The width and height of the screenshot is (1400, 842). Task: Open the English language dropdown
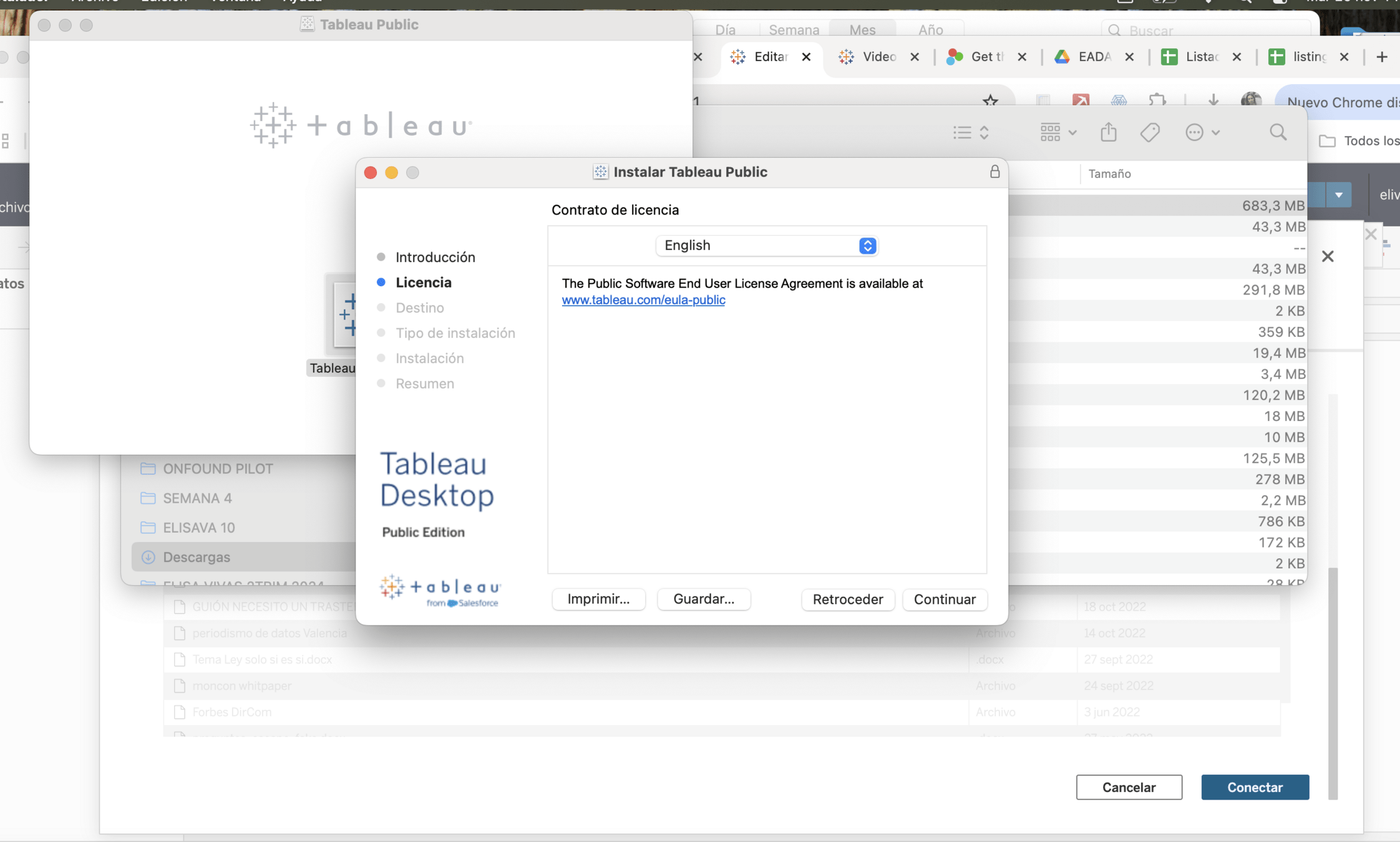[766, 246]
